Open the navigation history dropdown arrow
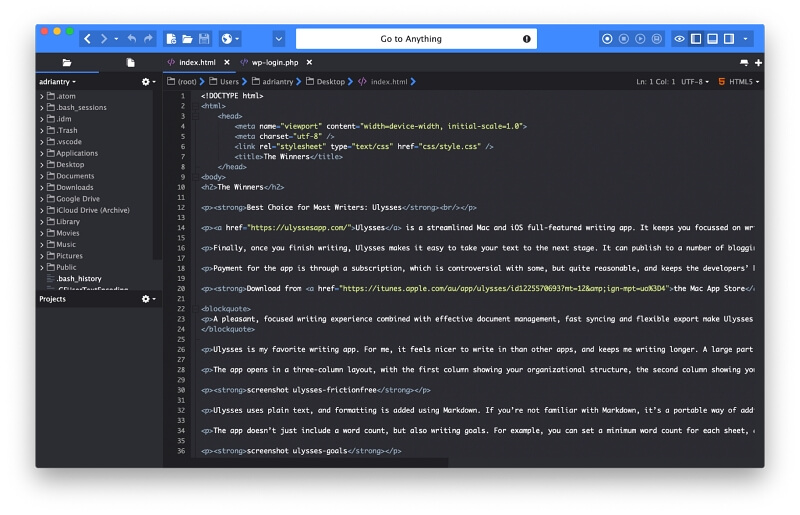800x515 pixels. click(x=116, y=39)
